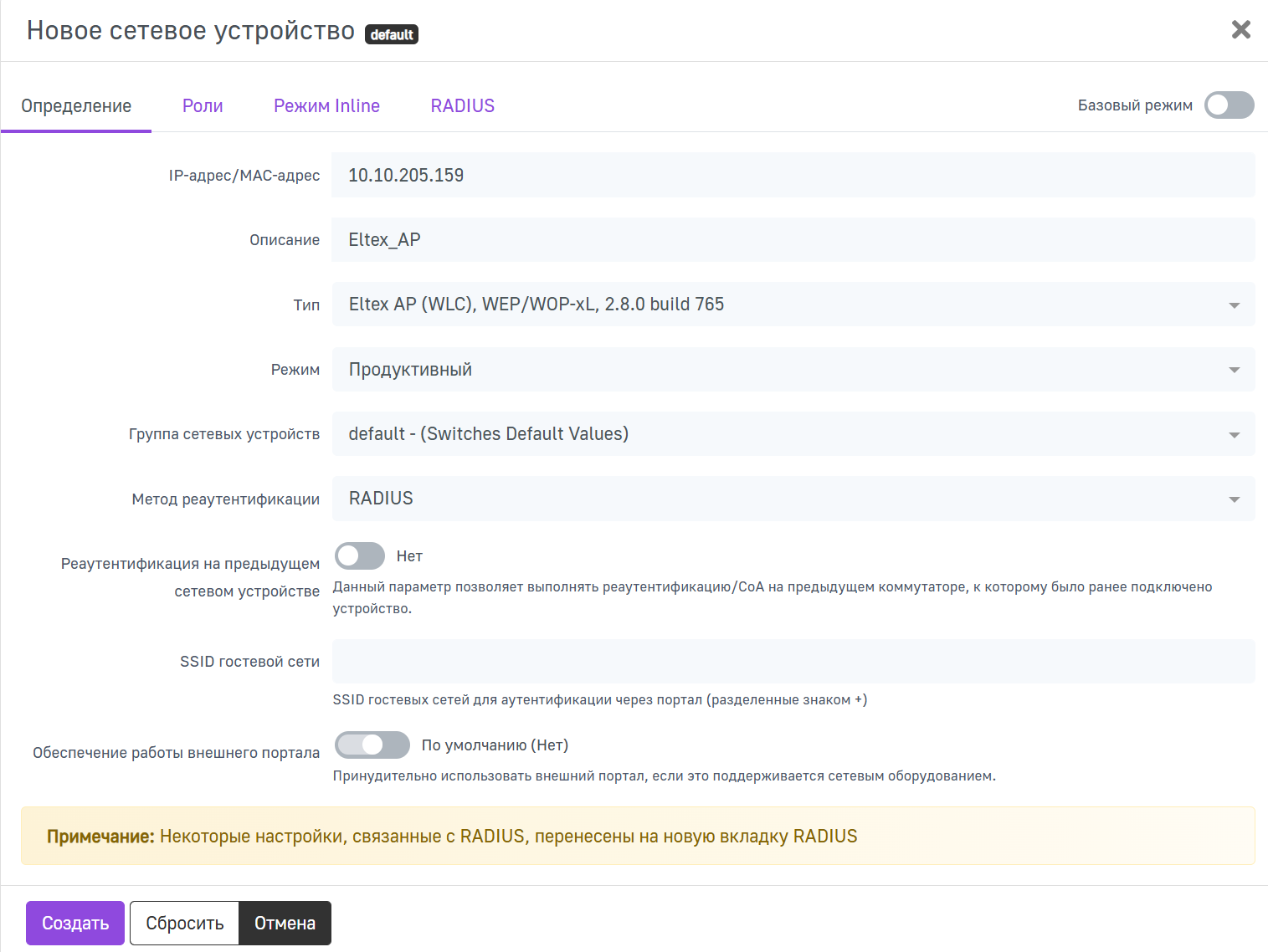Switch to the Роли tab
This screenshot has height=952, width=1268.
(203, 106)
